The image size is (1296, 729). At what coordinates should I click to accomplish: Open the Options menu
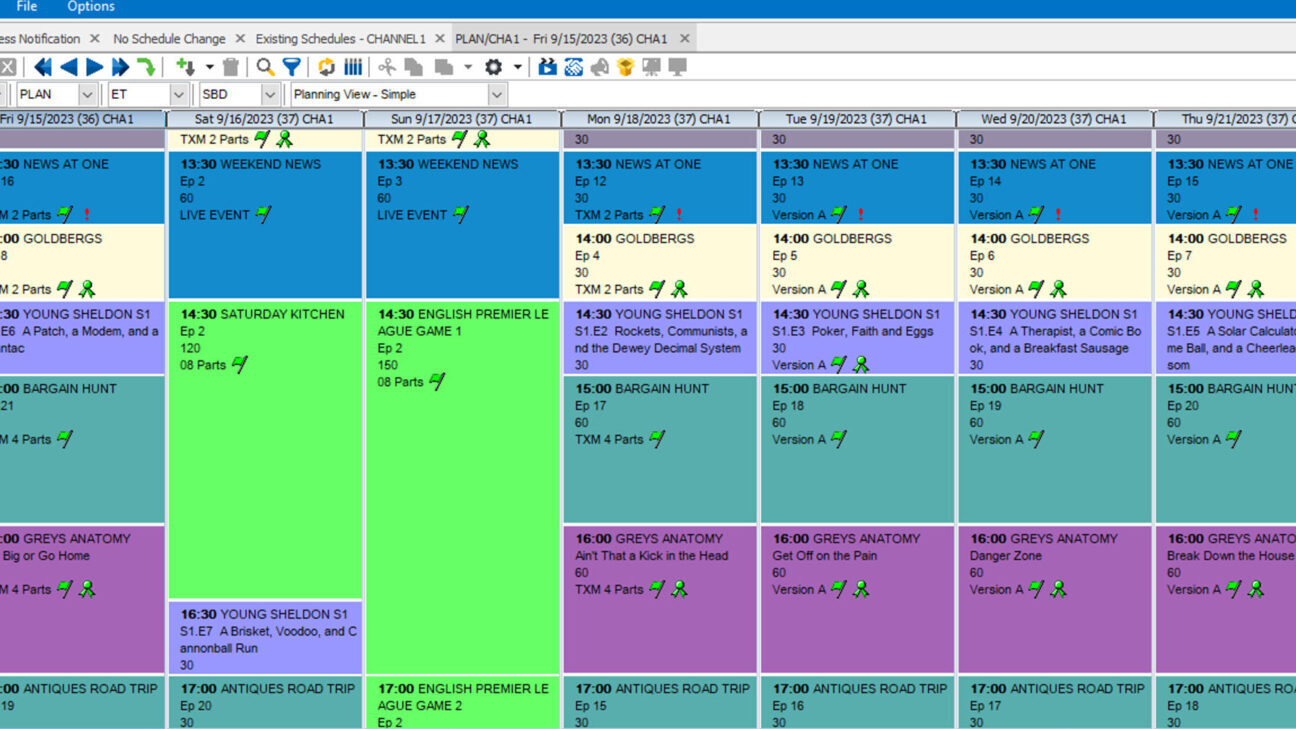[x=91, y=7]
